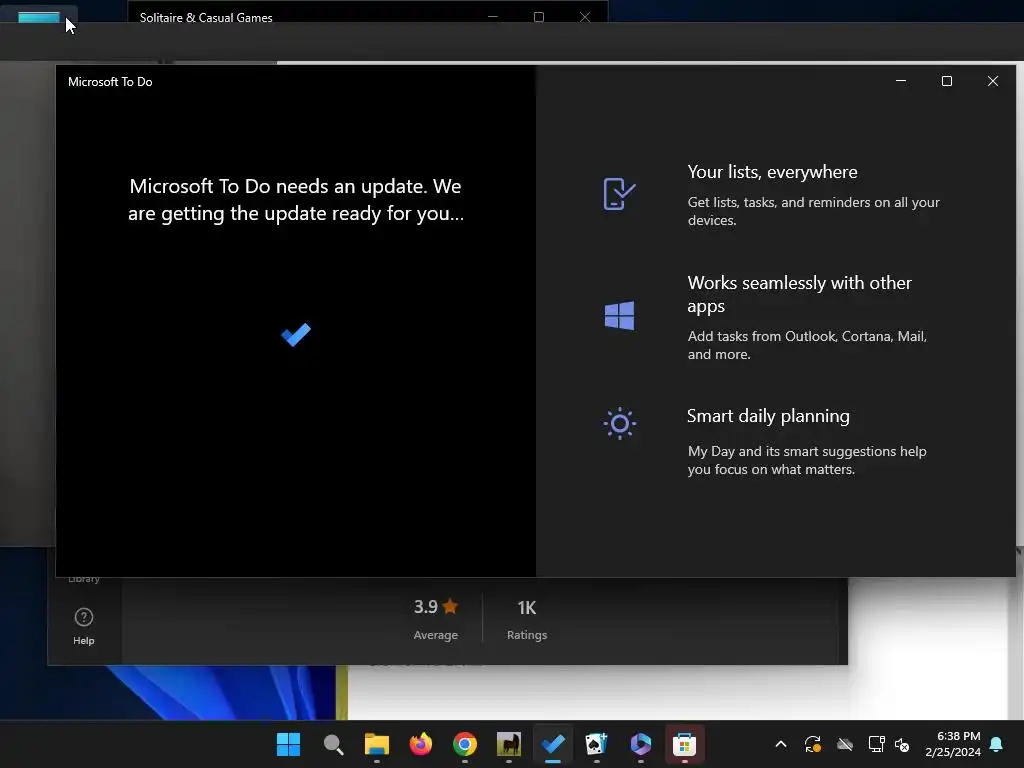Open File Explorer from taskbar

click(377, 744)
